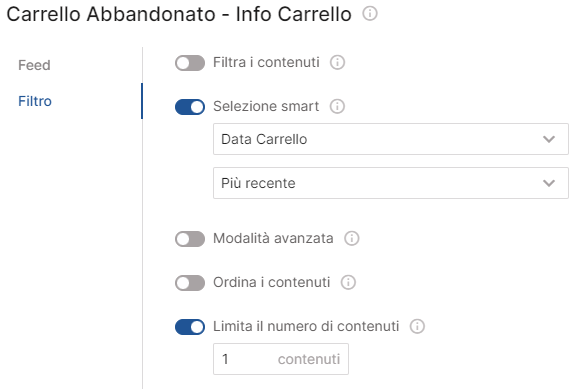Image resolution: width=578 pixels, height=389 pixels.
Task: Click the Selezione smart info icon
Action: pyautogui.click(x=337, y=107)
